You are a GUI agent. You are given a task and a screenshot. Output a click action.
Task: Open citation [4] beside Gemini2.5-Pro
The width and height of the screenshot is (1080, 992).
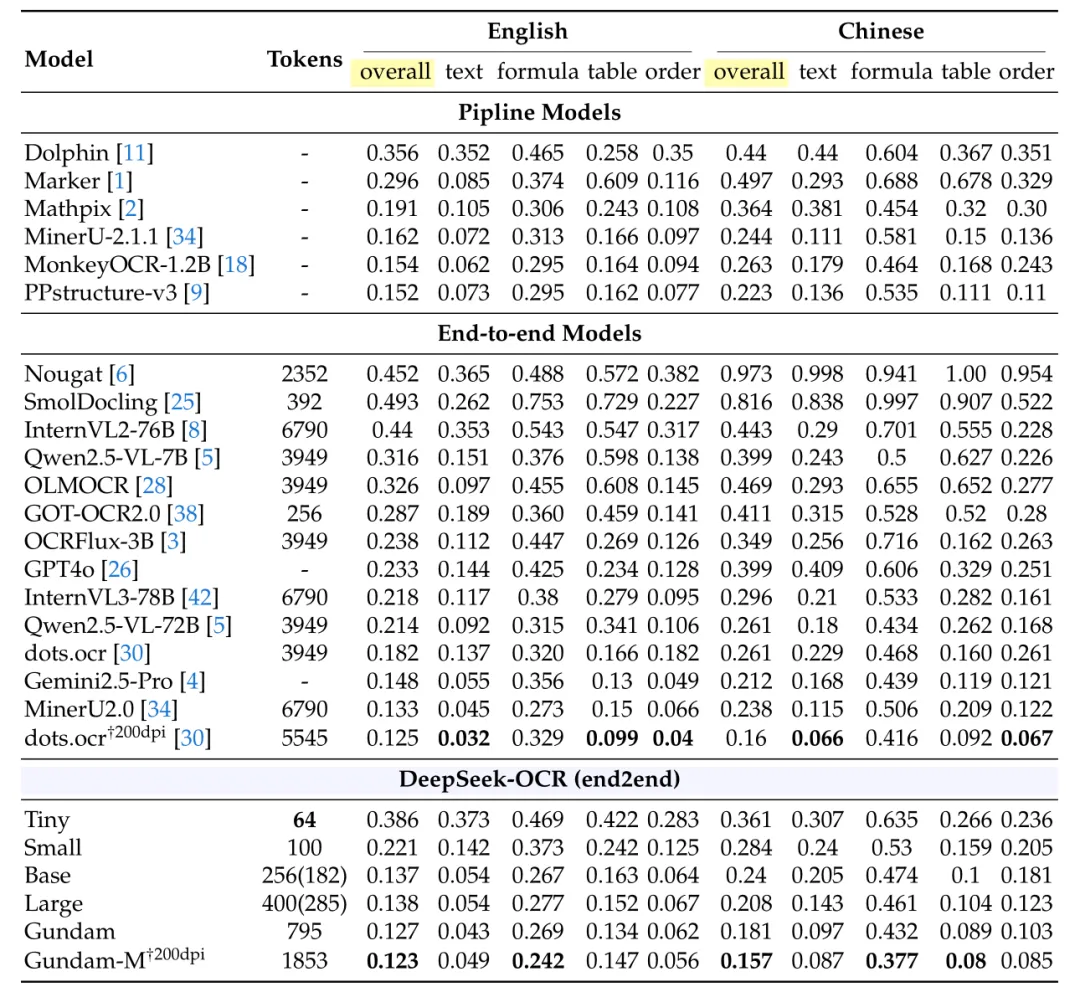coord(193,681)
